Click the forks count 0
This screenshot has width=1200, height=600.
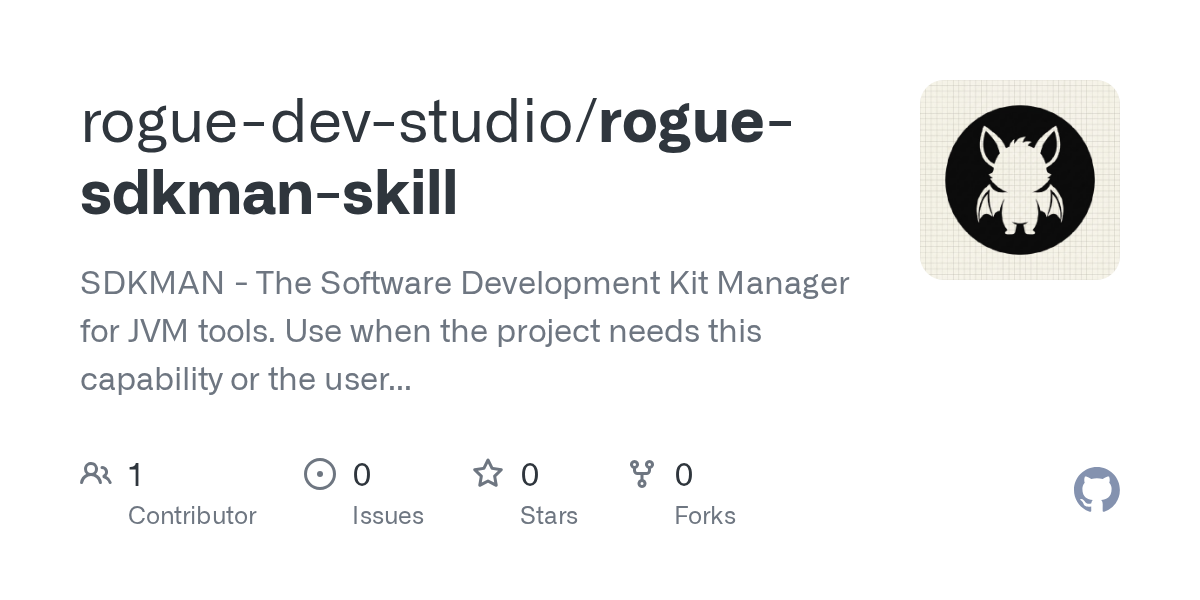coord(684,474)
